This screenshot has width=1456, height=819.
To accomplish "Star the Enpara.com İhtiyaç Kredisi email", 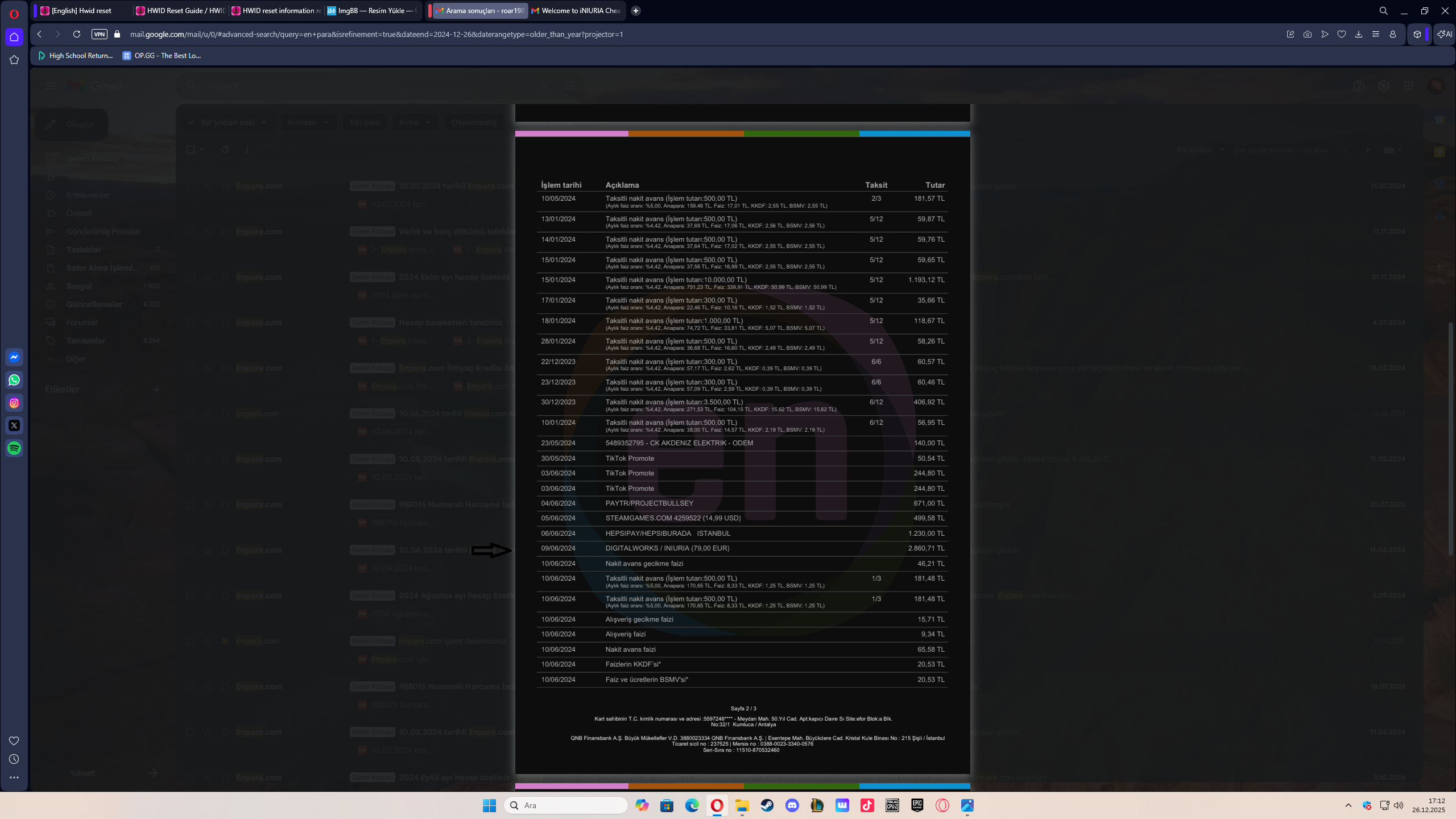I will coord(208,368).
